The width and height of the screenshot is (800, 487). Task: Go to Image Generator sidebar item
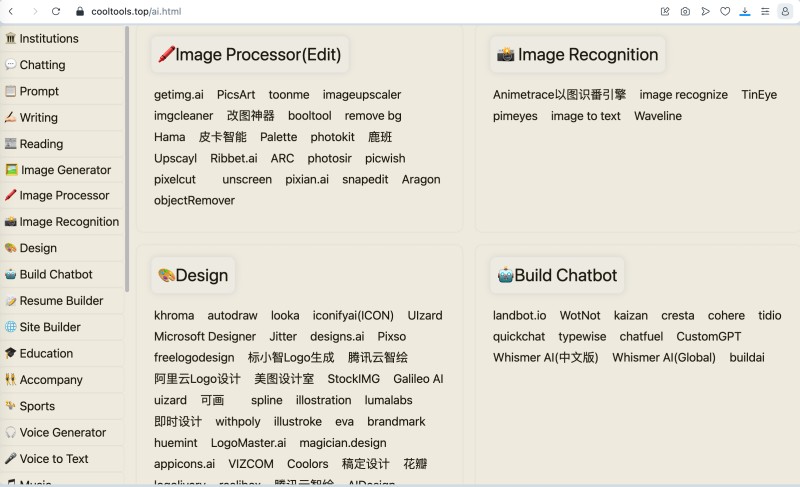pyautogui.click(x=62, y=170)
